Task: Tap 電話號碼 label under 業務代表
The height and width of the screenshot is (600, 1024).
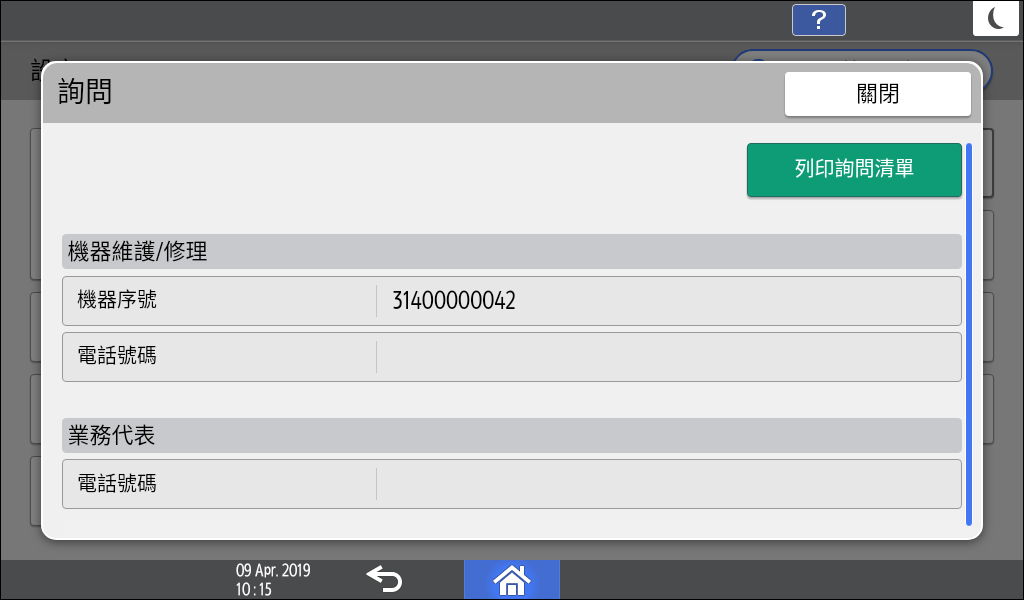Action: [x=117, y=484]
